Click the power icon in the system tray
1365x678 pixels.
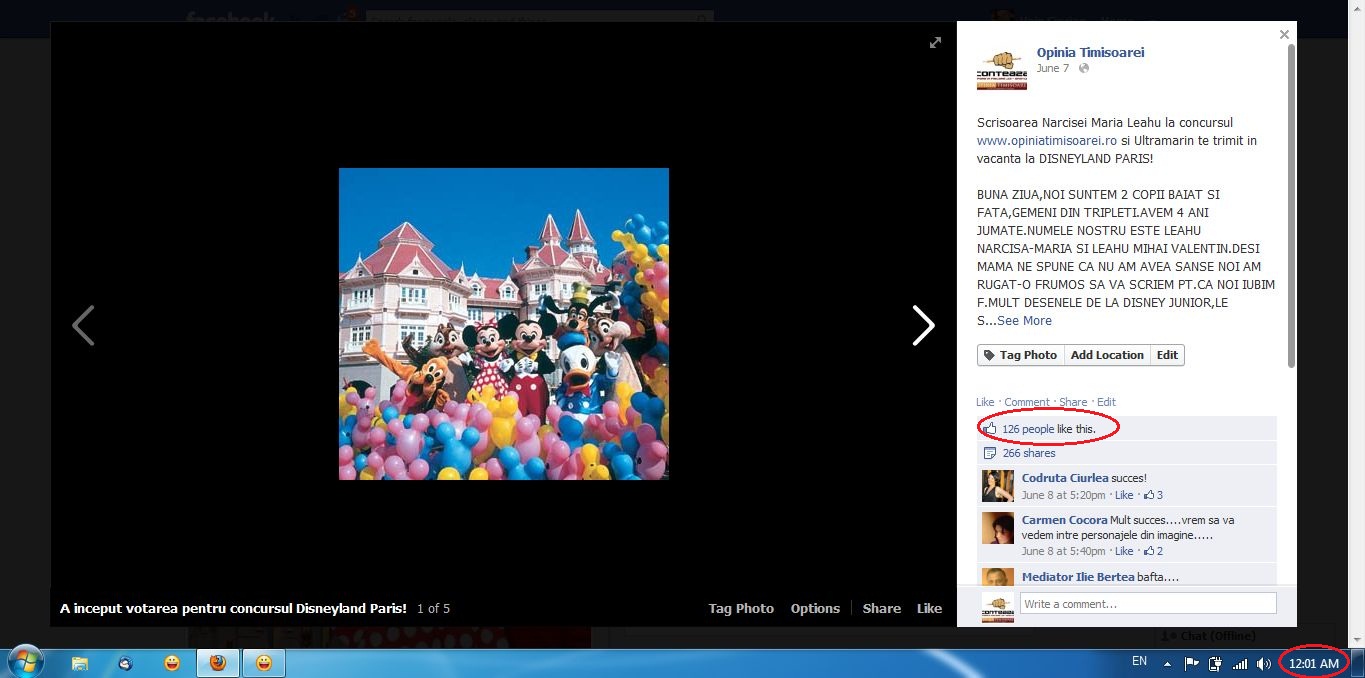click(1216, 663)
